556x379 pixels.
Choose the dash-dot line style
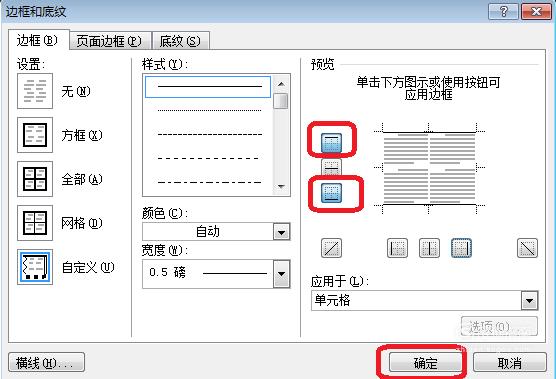coord(209,182)
